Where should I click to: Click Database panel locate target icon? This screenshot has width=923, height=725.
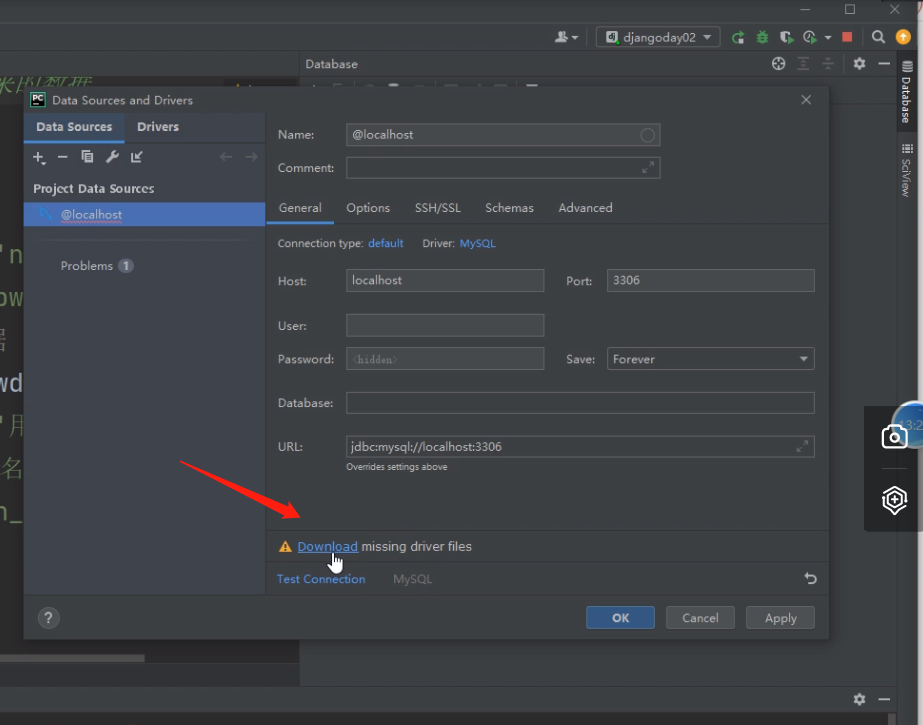pyautogui.click(x=778, y=64)
